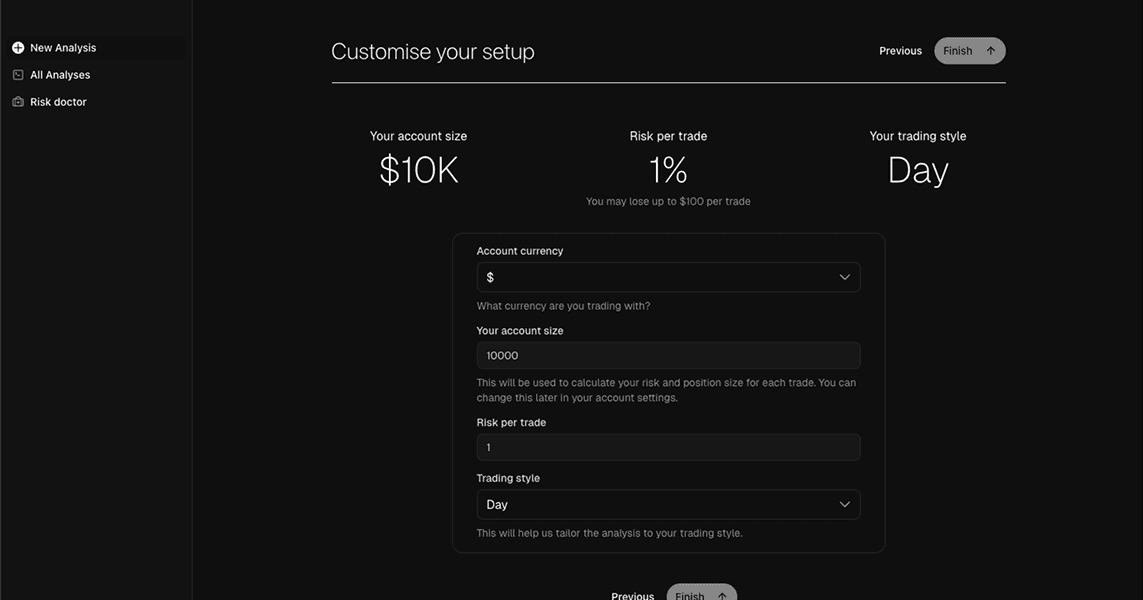The width and height of the screenshot is (1143, 600).
Task: Click the chevron on the currency selector
Action: (x=843, y=276)
